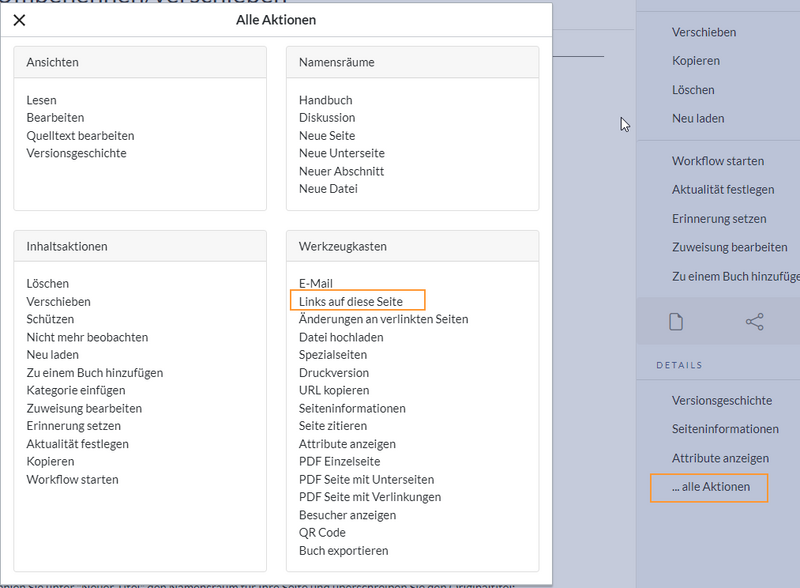Click Seite zitieren

point(333,426)
